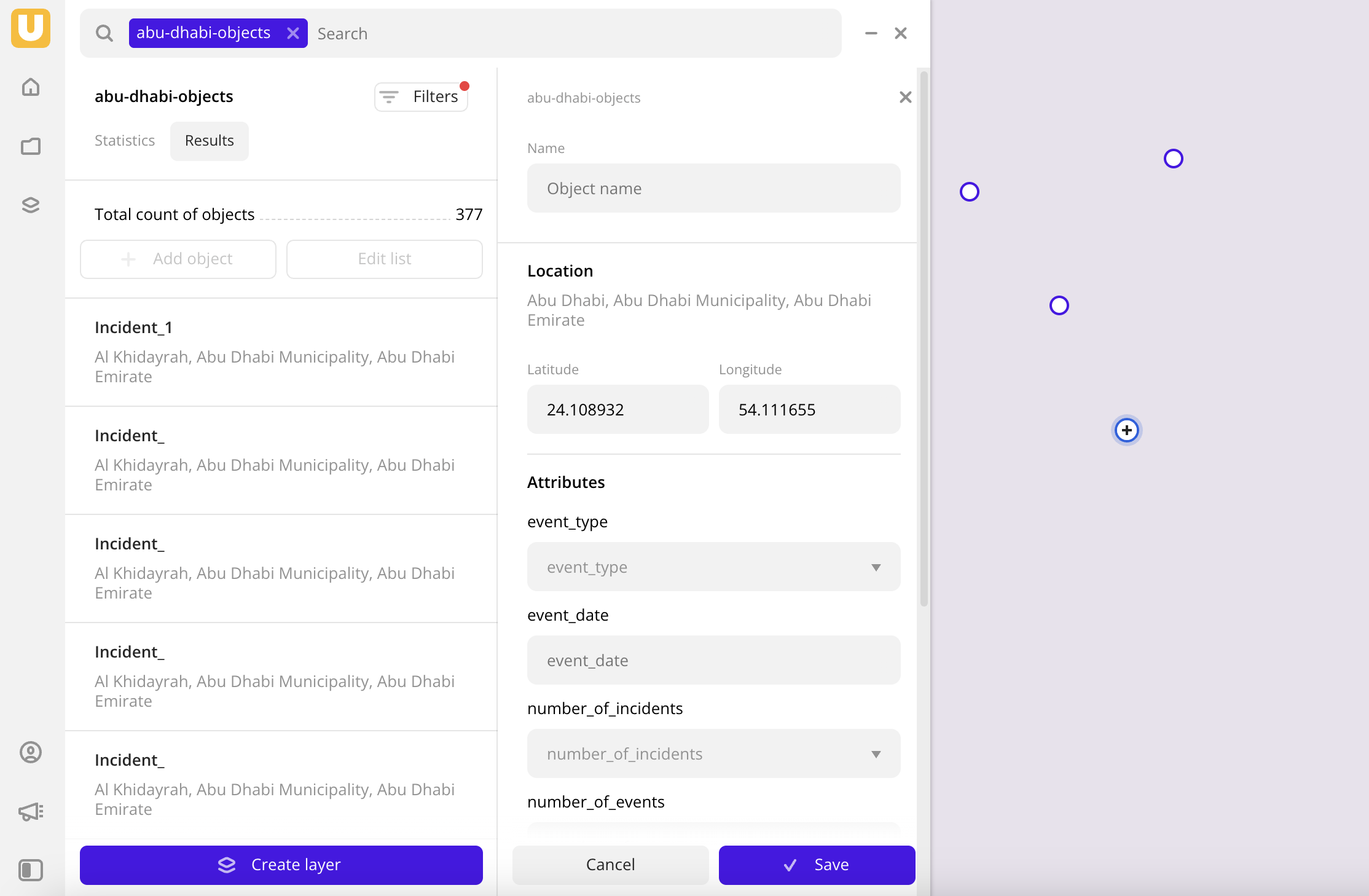The width and height of the screenshot is (1369, 896).
Task: Switch to the Statistics tab
Action: 125,141
